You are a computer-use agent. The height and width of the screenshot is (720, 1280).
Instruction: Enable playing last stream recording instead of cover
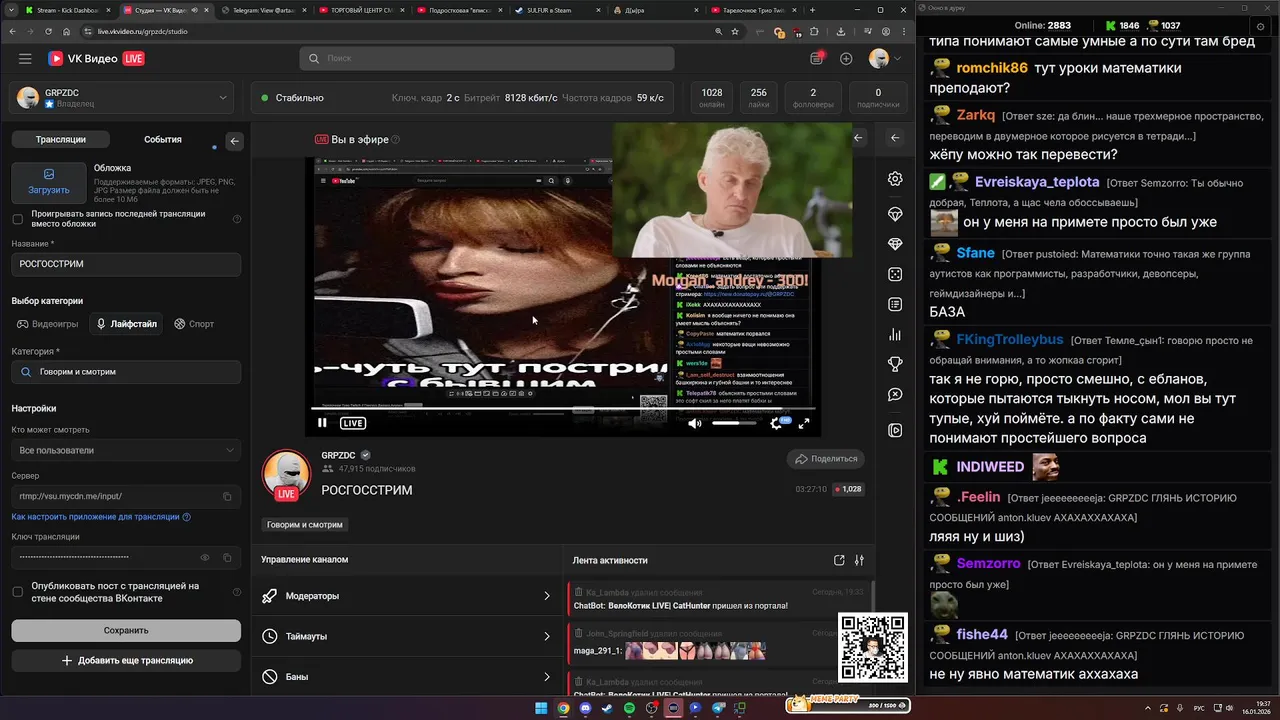click(17, 219)
